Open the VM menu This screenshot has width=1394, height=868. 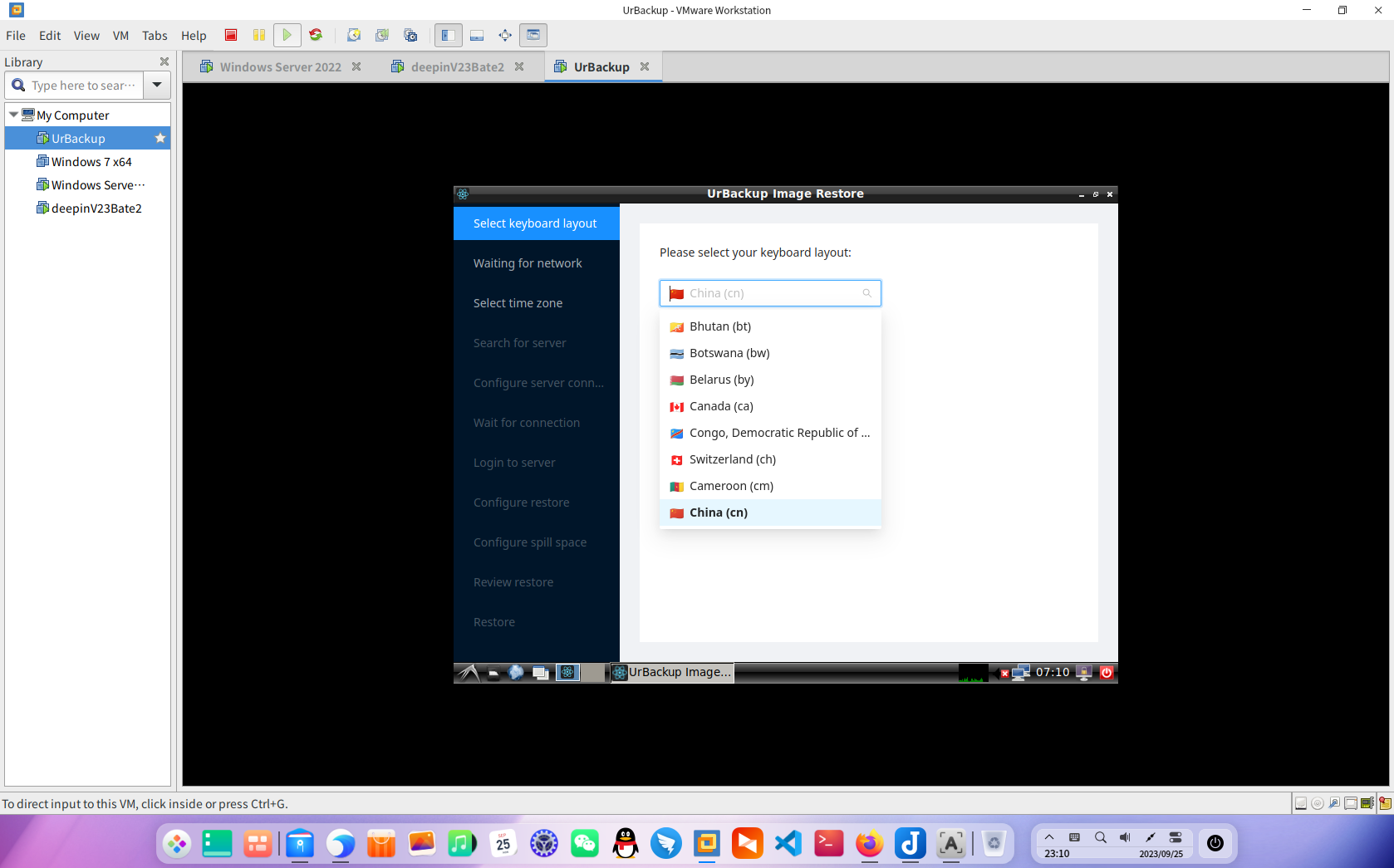(x=120, y=36)
